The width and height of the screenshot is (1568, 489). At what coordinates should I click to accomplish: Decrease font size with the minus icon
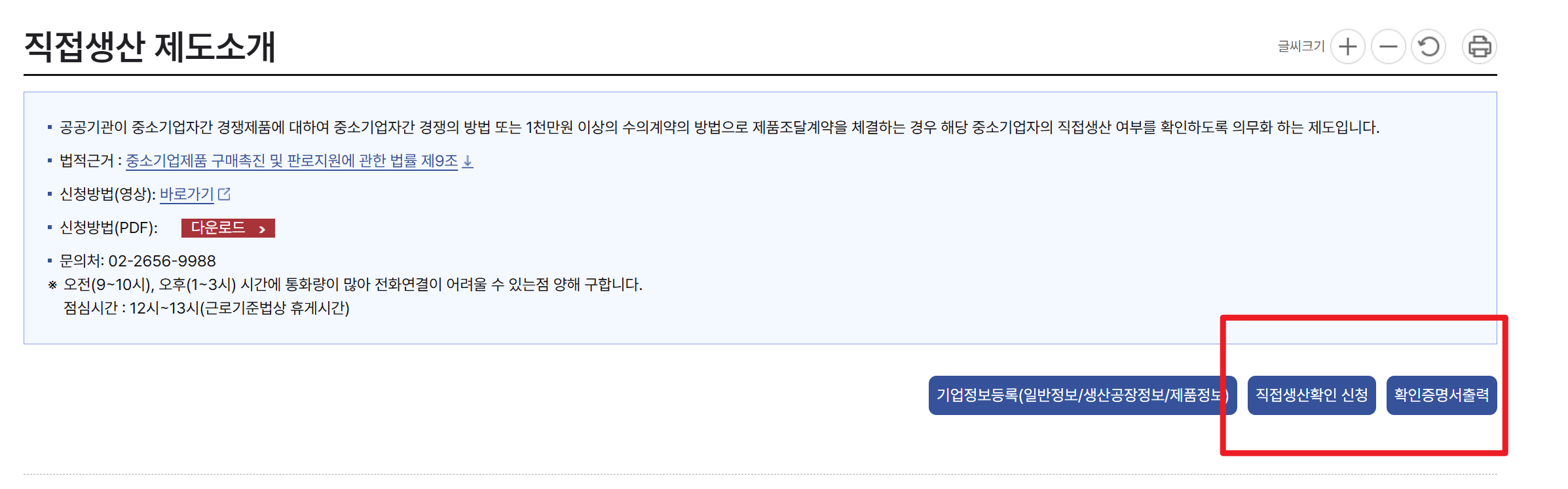(x=1389, y=46)
